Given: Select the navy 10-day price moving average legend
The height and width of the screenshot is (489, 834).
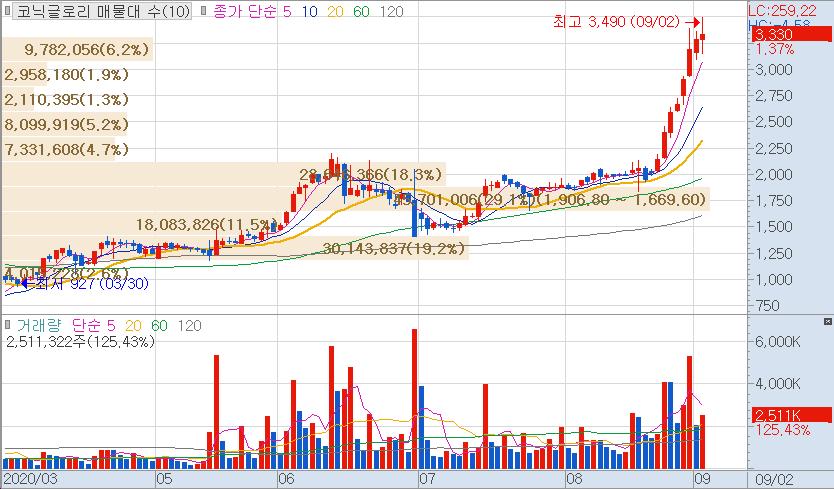Looking at the screenshot, I should (310, 11).
